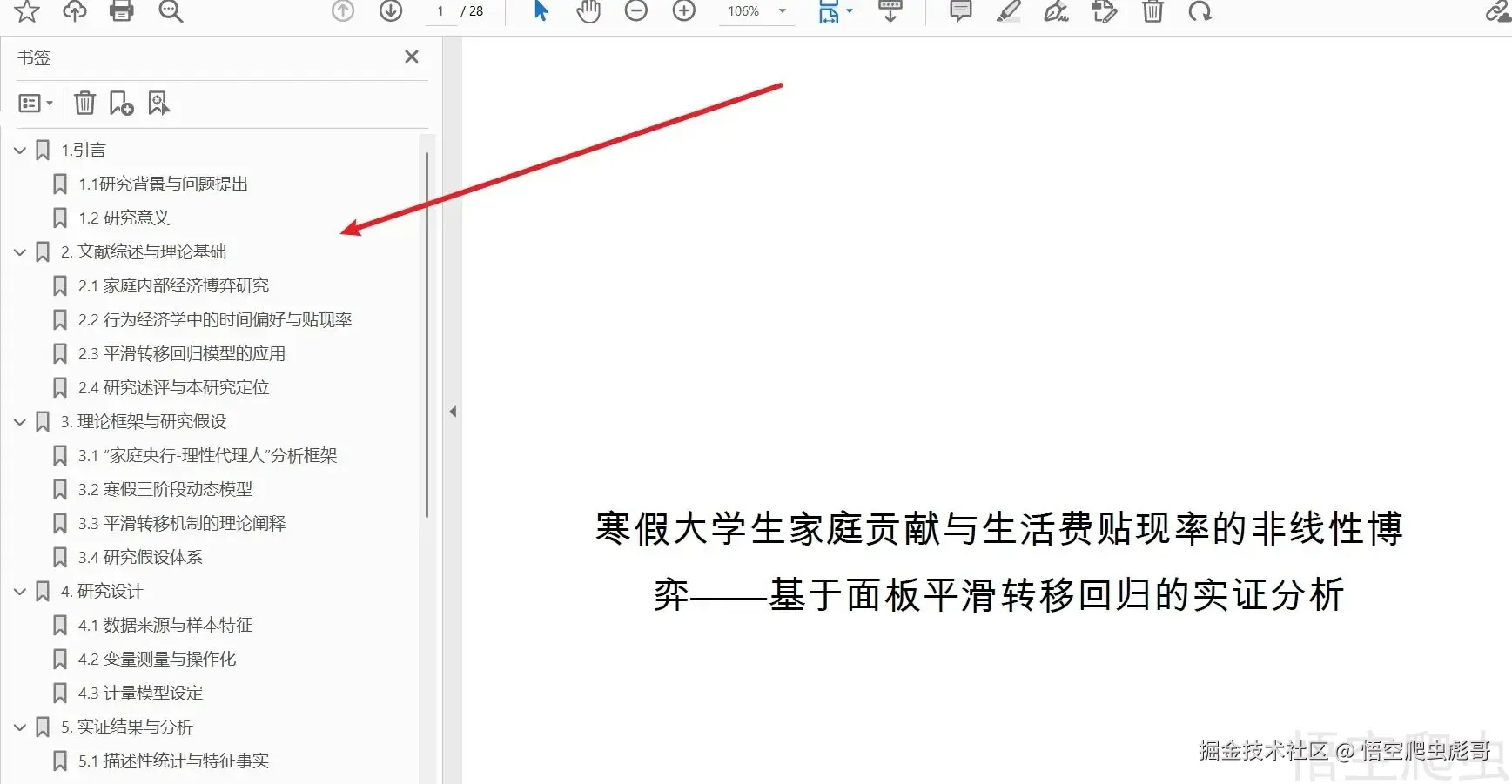Close the 书签 bookmarks panel
1512x784 pixels.
[412, 57]
